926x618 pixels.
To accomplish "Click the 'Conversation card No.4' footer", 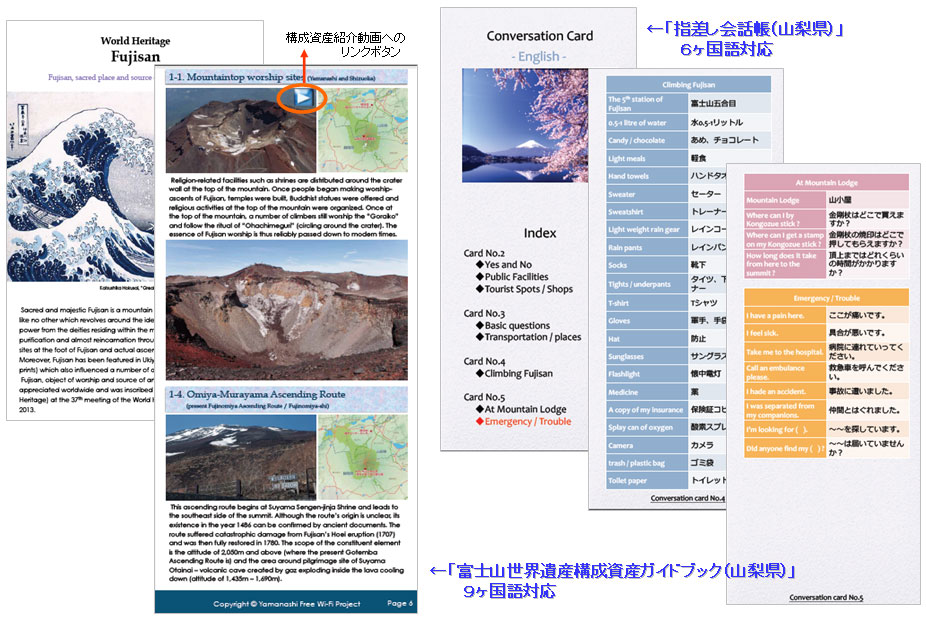I will tap(687, 498).
